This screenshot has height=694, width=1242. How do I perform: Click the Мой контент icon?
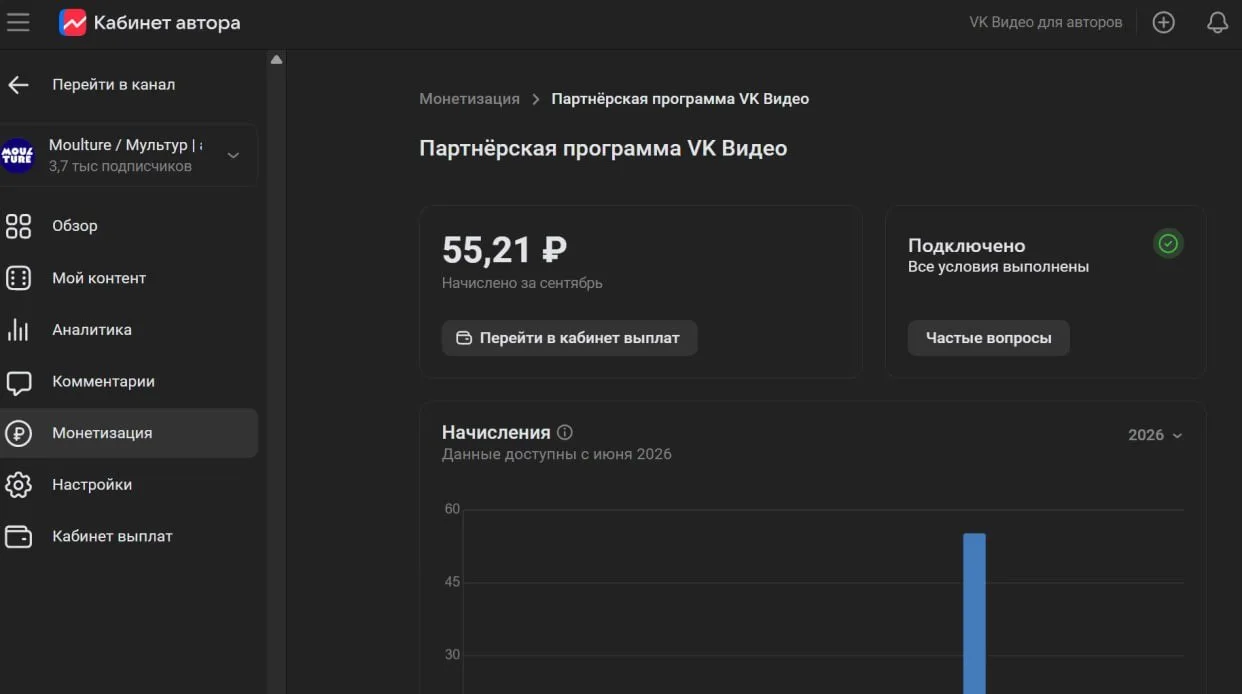coord(18,278)
